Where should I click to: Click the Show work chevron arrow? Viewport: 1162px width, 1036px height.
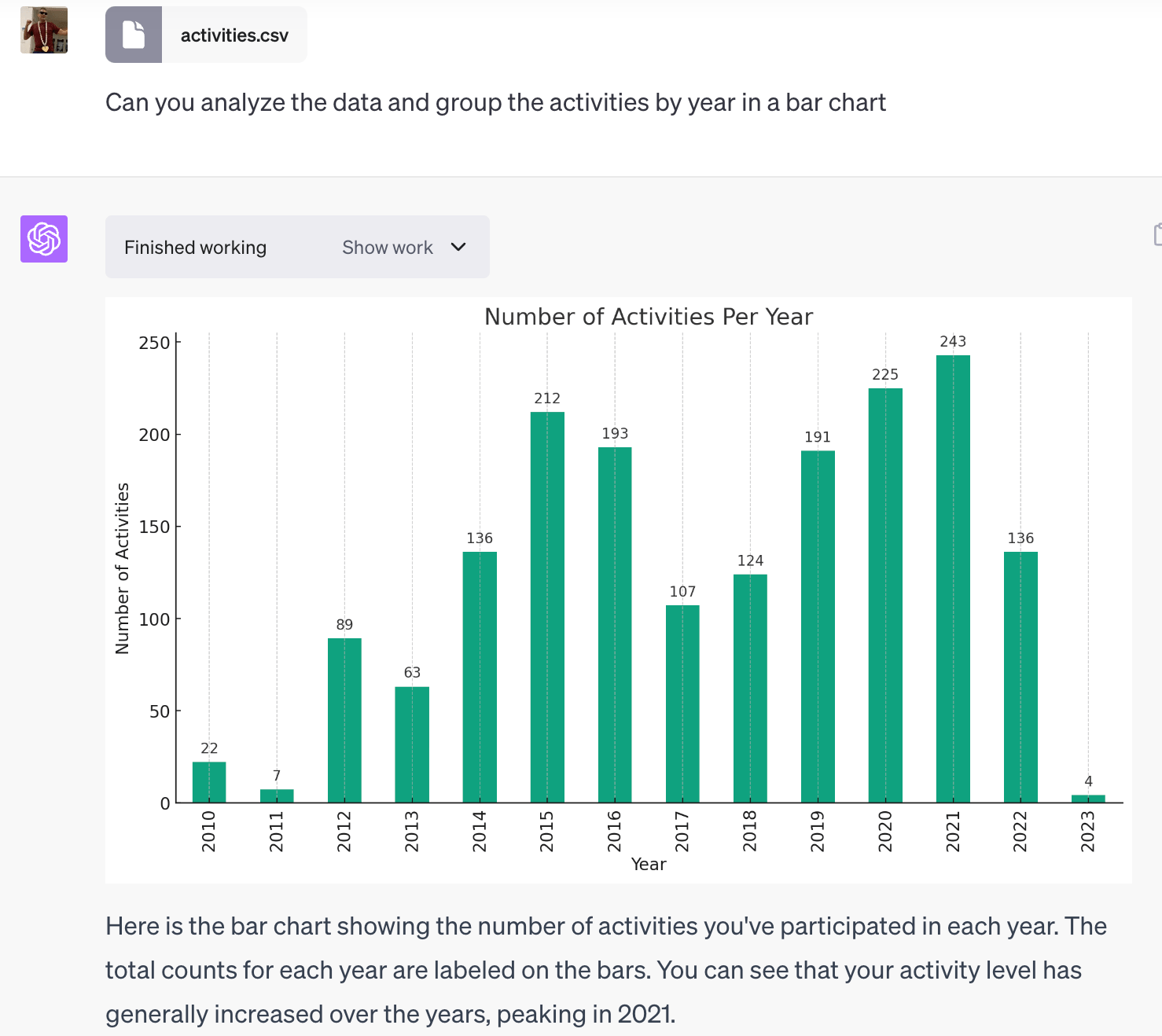(458, 247)
